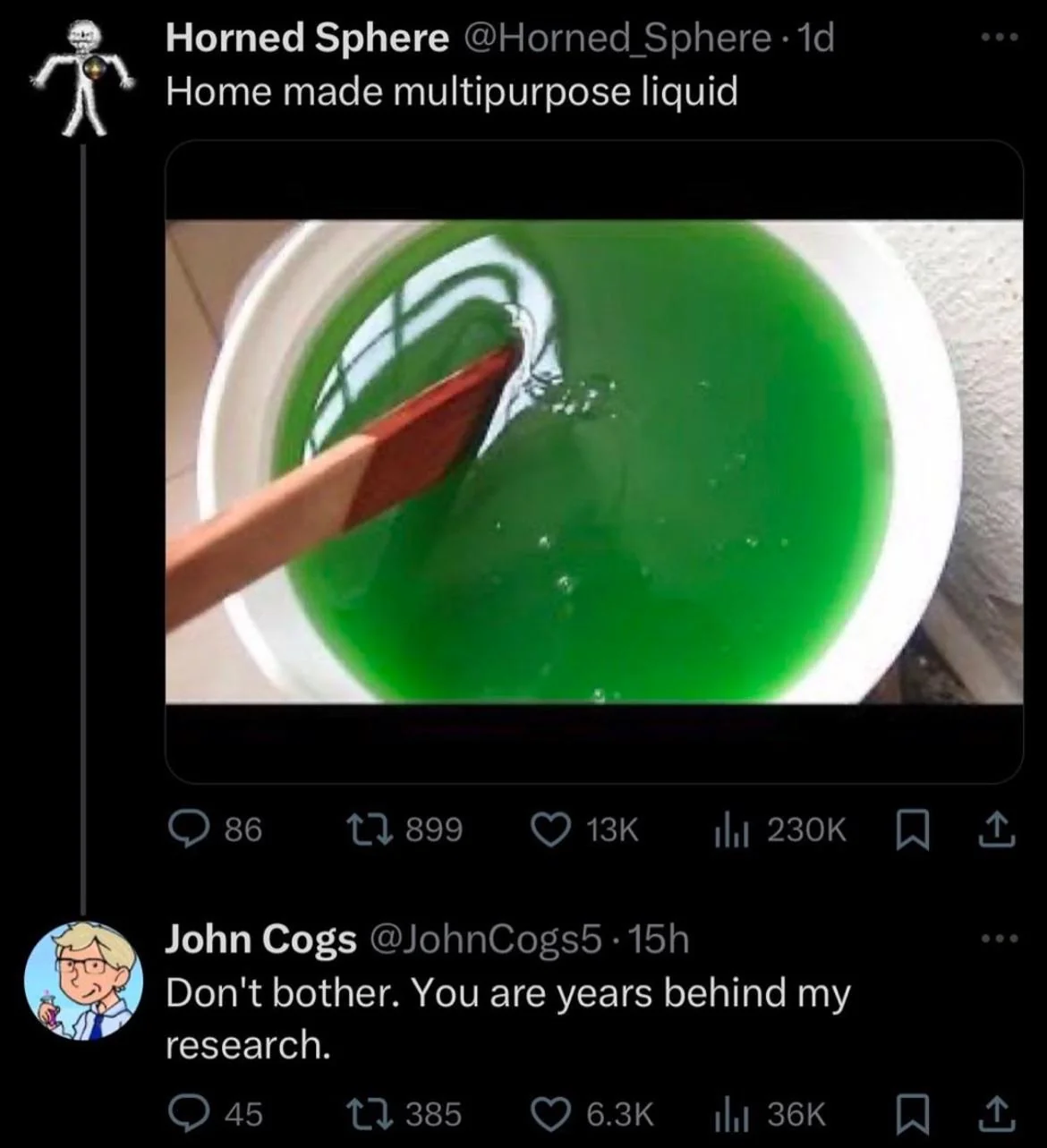Screen dimensions: 1047x1148
Task: Like Horned Sphere's green liquid tweet
Action: (x=553, y=829)
